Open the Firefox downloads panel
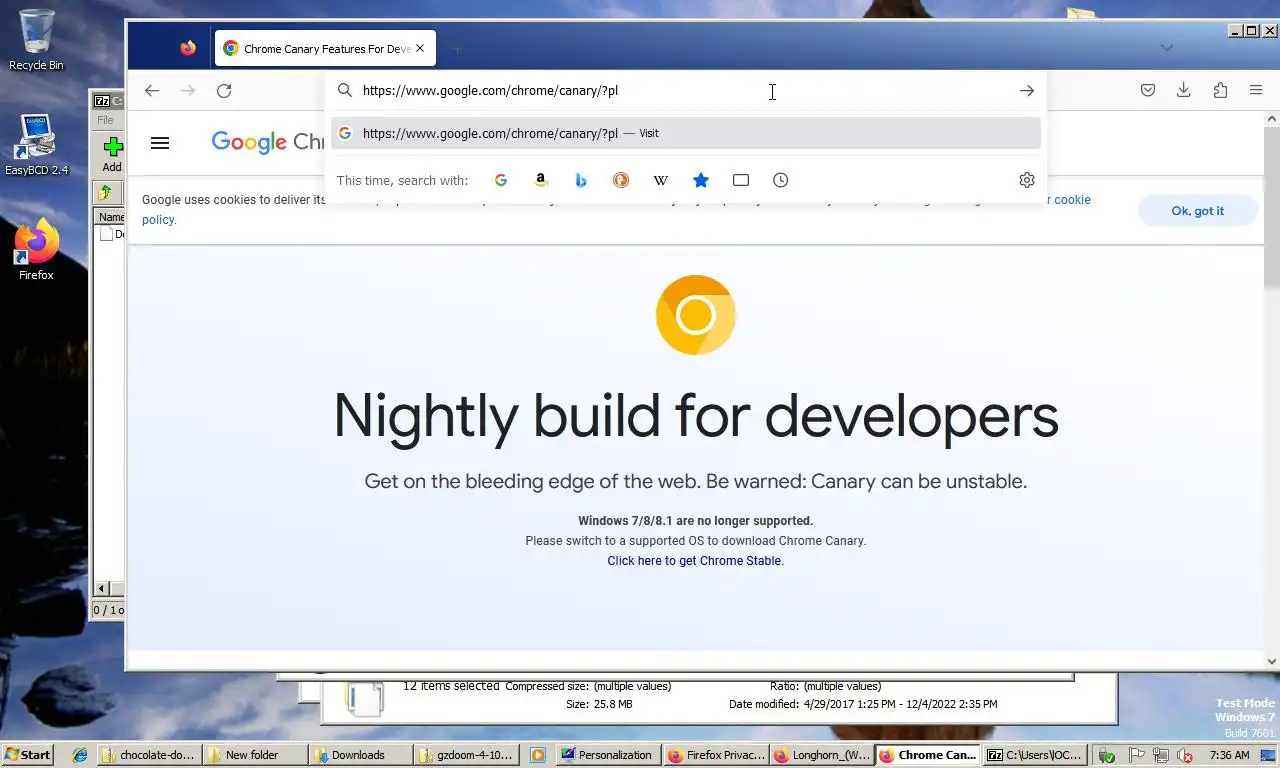 click(1184, 91)
